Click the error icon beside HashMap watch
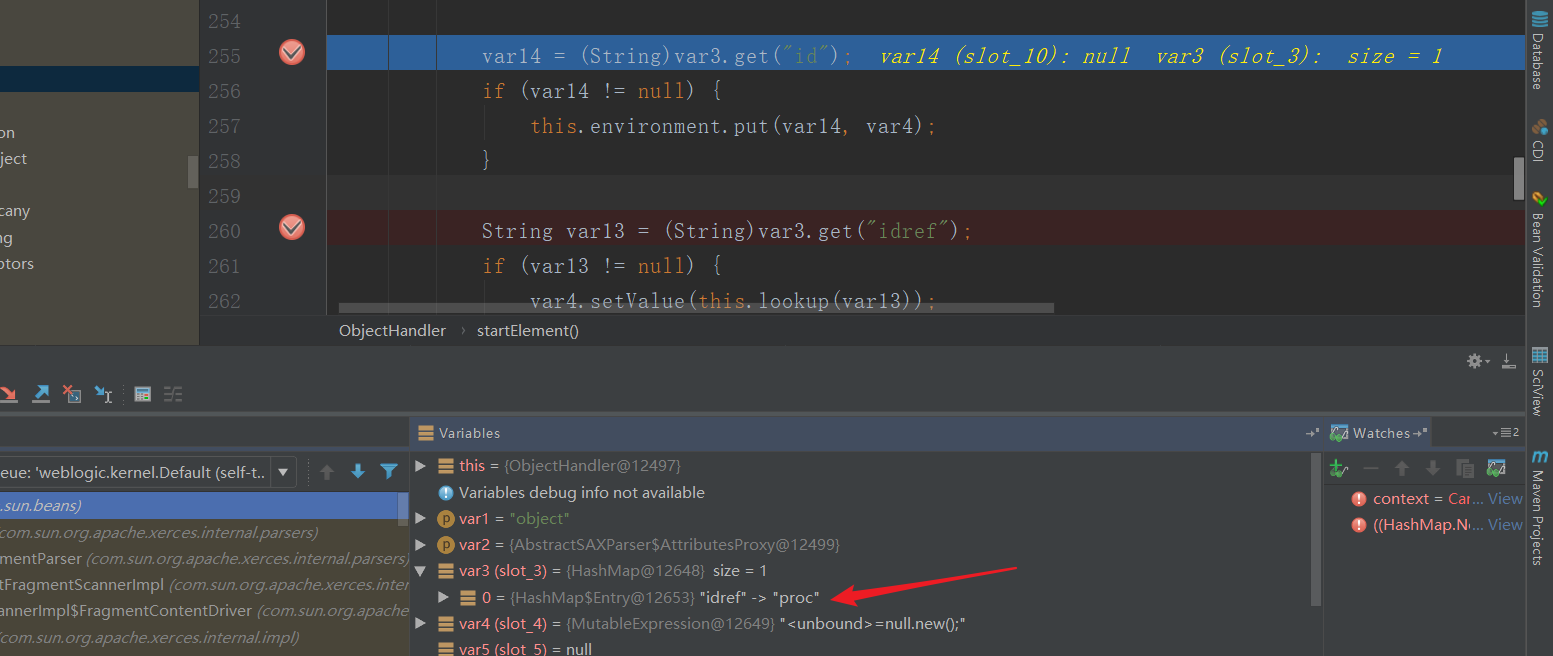Image resolution: width=1553 pixels, height=656 pixels. [1358, 524]
